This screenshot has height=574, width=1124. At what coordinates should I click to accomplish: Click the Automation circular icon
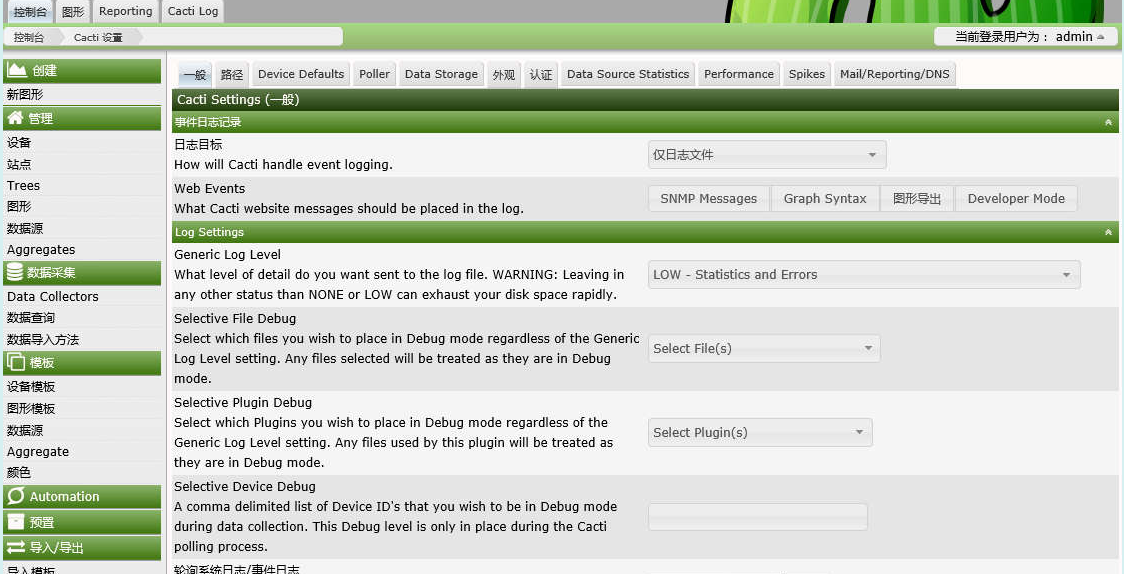[x=16, y=496]
